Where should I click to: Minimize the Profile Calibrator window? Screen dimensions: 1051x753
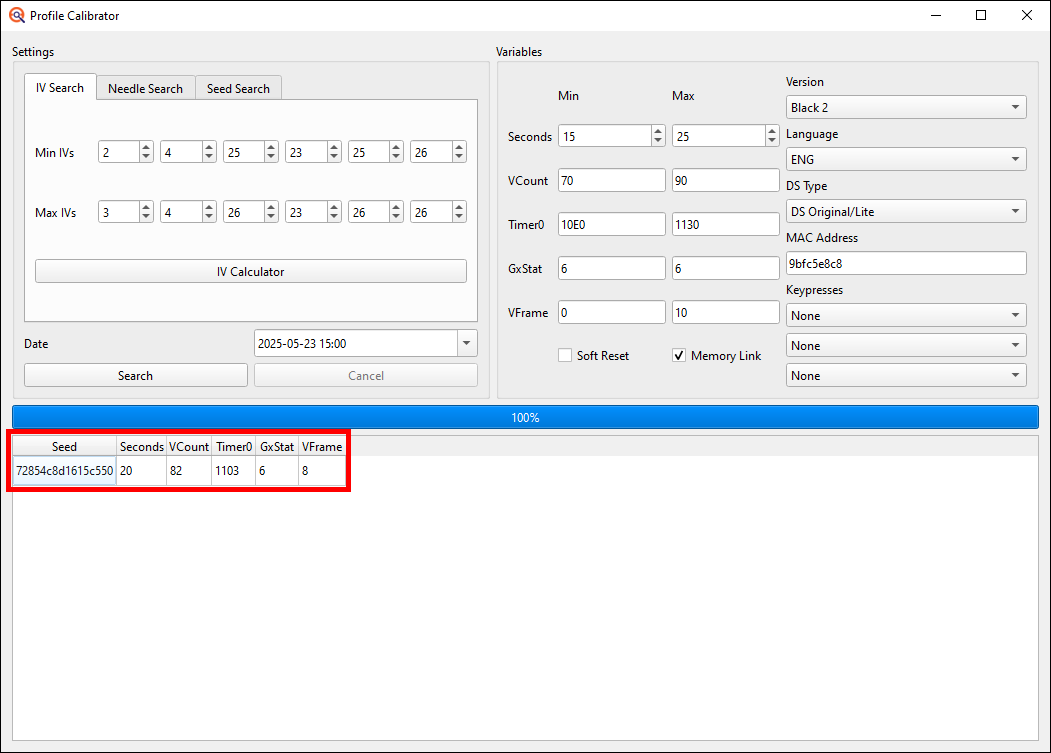pos(936,15)
